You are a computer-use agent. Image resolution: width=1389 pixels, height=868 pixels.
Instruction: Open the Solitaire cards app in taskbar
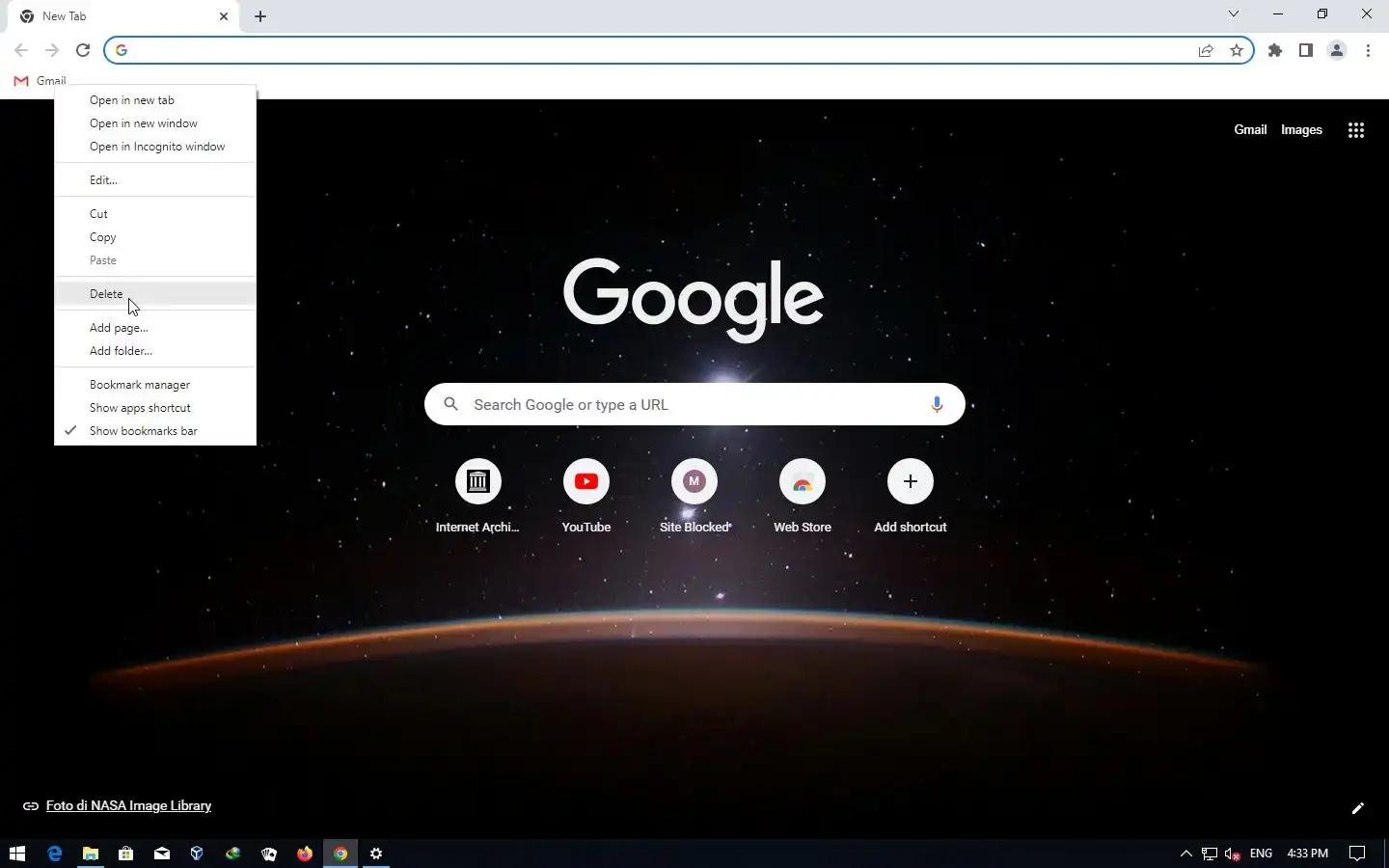pyautogui.click(x=269, y=854)
